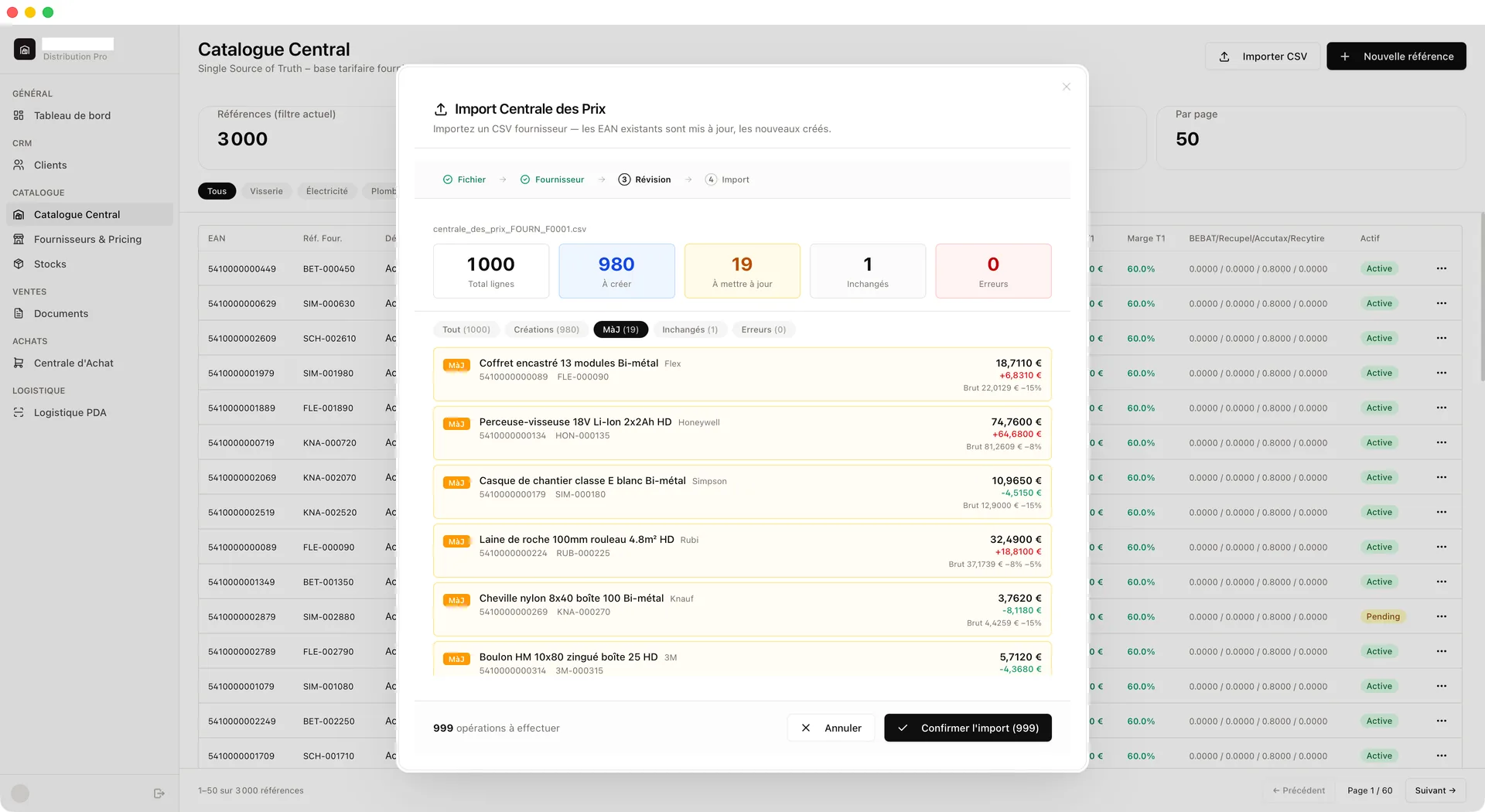Close the import dialog with X
This screenshot has height=812, width=1485.
click(x=1067, y=87)
